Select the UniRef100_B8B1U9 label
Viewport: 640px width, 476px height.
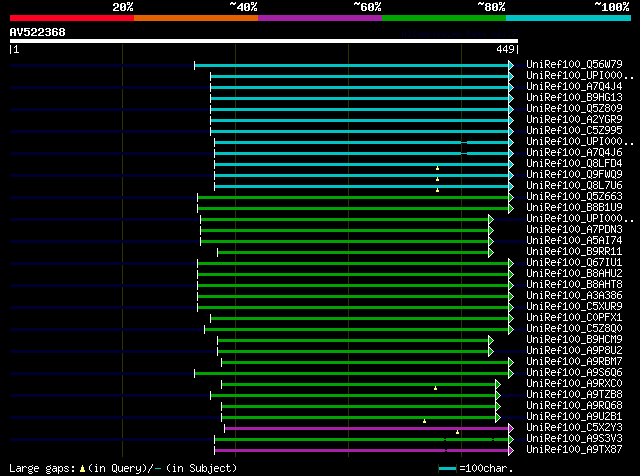[574, 208]
